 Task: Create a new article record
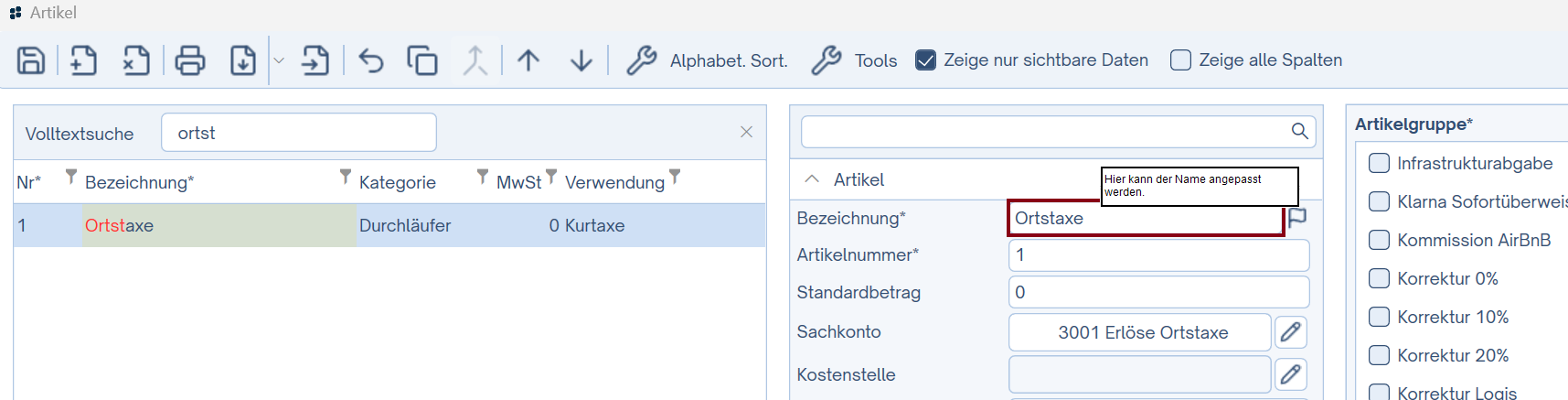83,60
